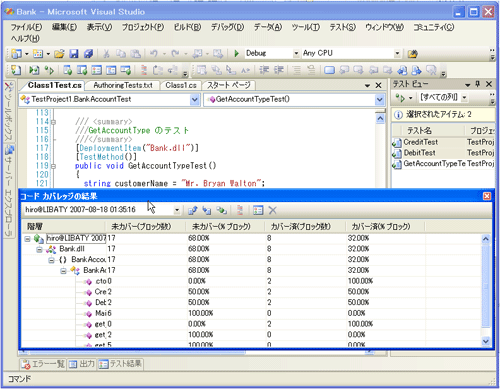Click the code editor scrollbar up arrow

pyautogui.click(x=380, y=118)
